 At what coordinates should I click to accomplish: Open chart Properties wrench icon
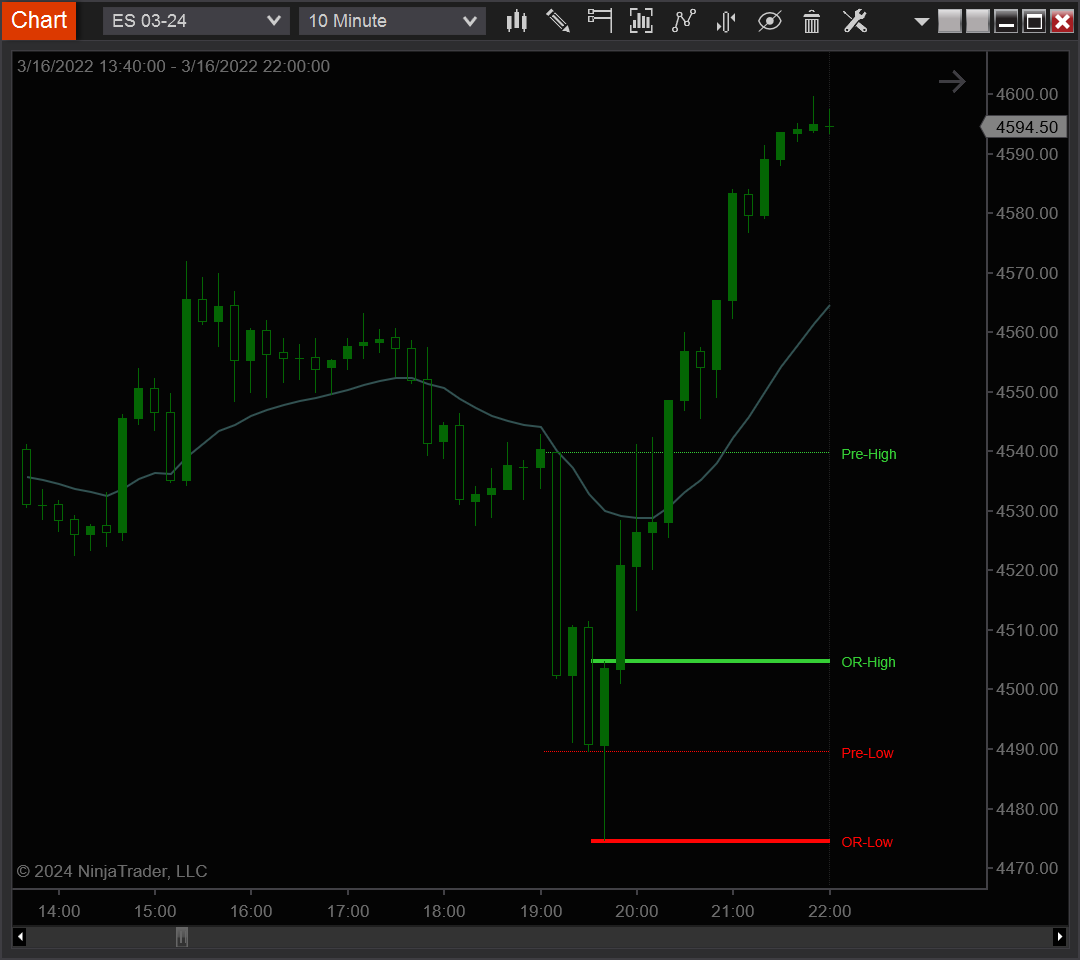[855, 21]
